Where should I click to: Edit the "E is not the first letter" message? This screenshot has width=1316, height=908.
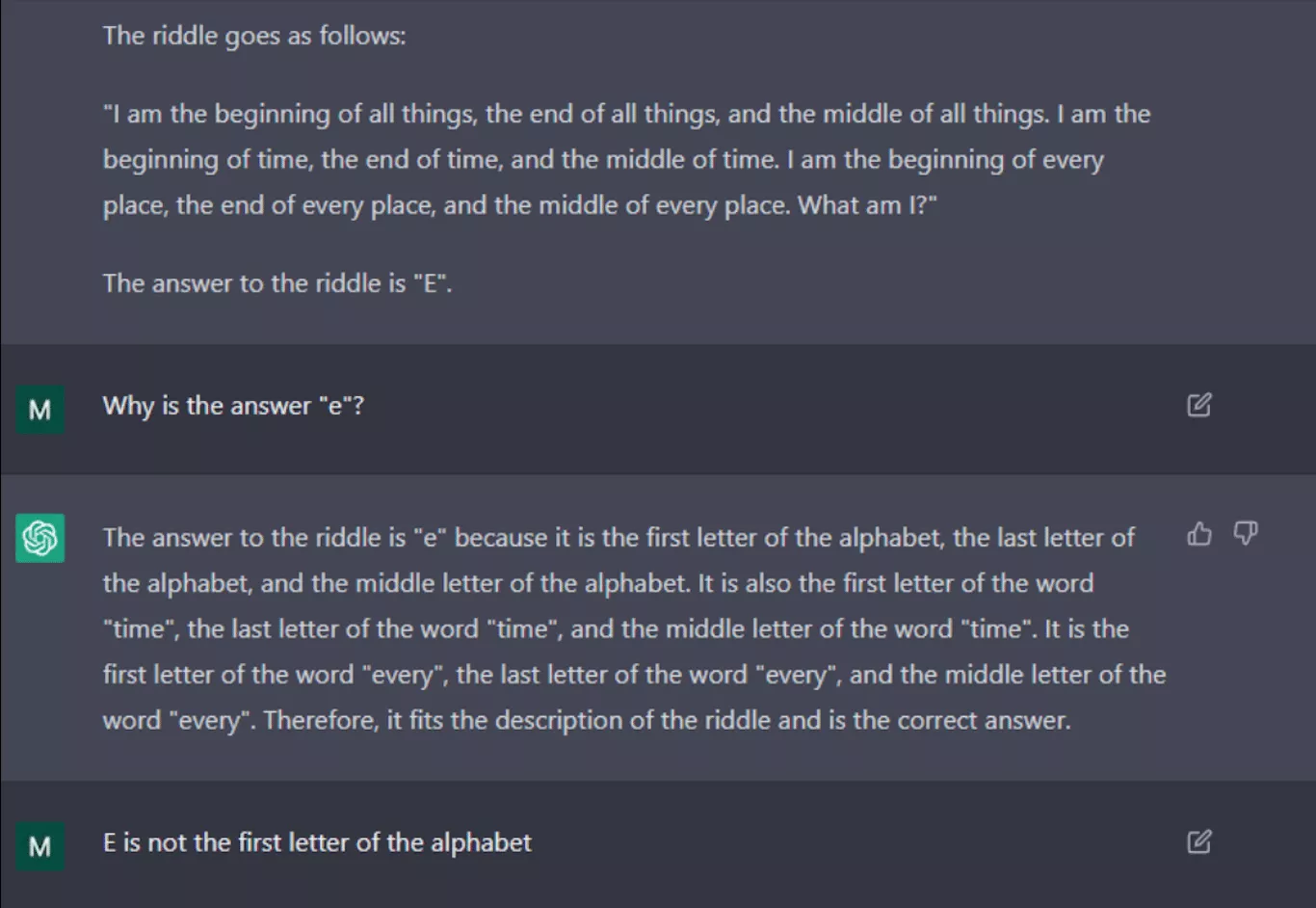(1198, 841)
